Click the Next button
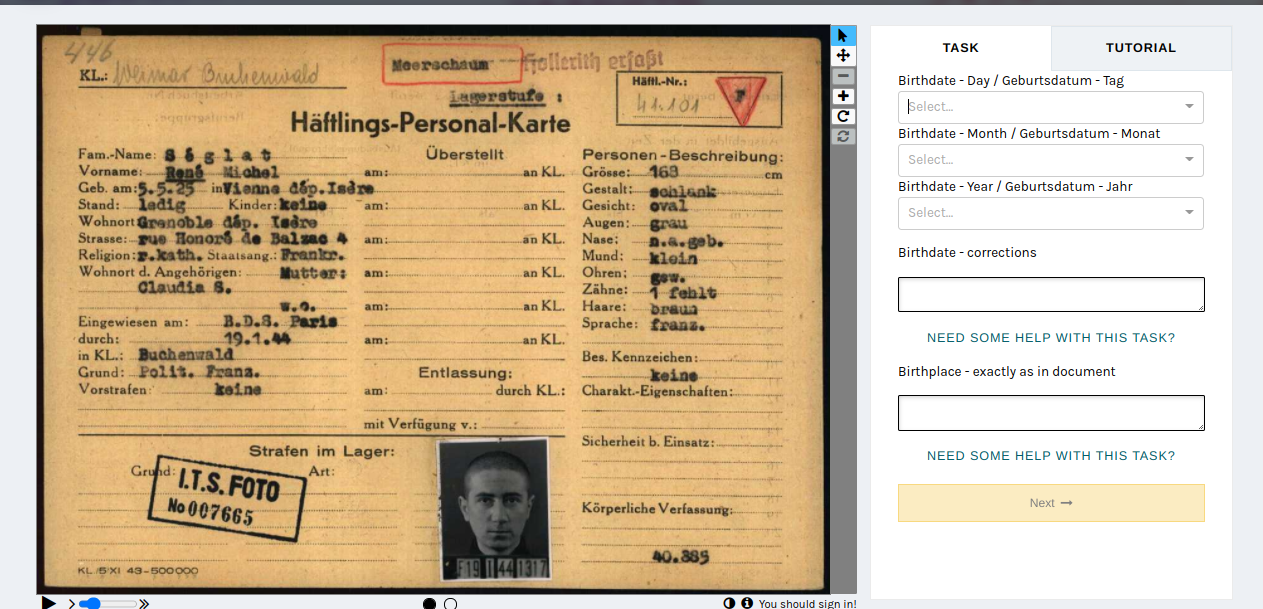 (x=1051, y=503)
